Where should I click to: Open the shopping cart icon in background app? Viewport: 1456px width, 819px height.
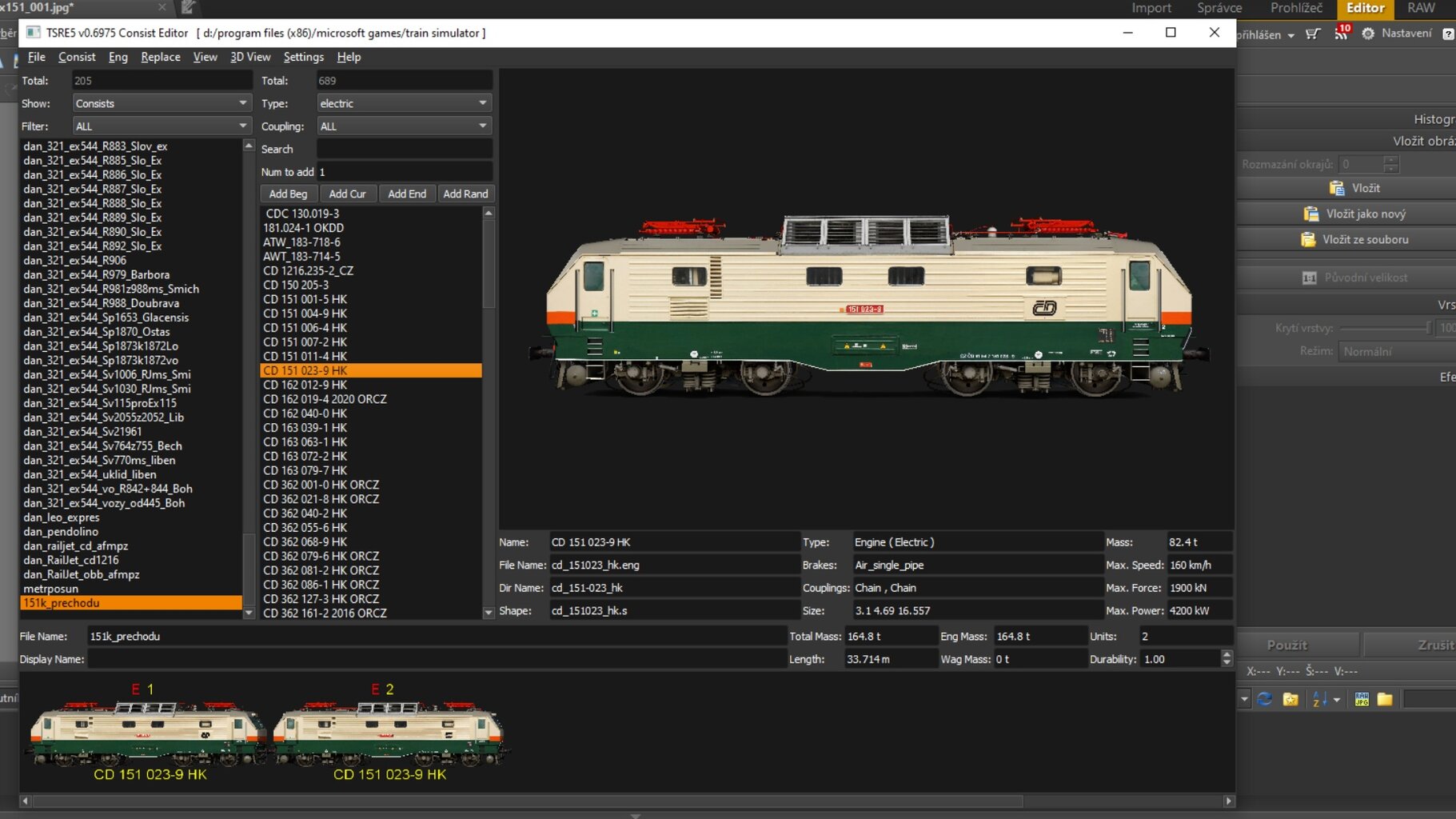coord(1313,34)
